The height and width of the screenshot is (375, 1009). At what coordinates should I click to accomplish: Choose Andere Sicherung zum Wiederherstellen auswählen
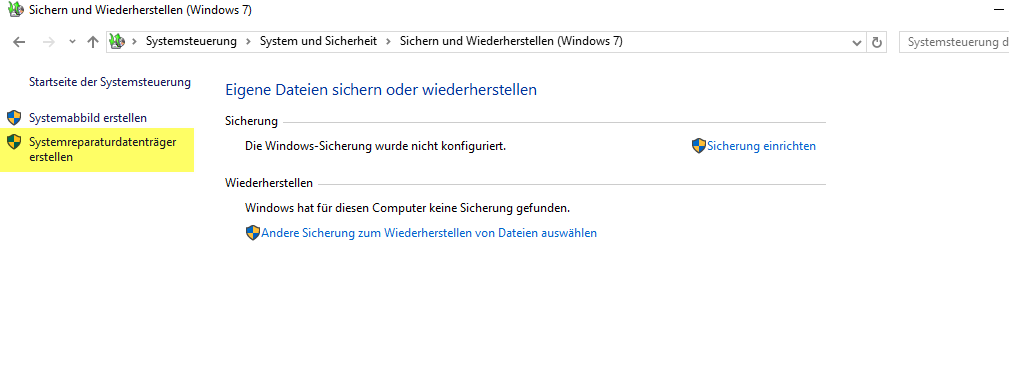(x=429, y=233)
